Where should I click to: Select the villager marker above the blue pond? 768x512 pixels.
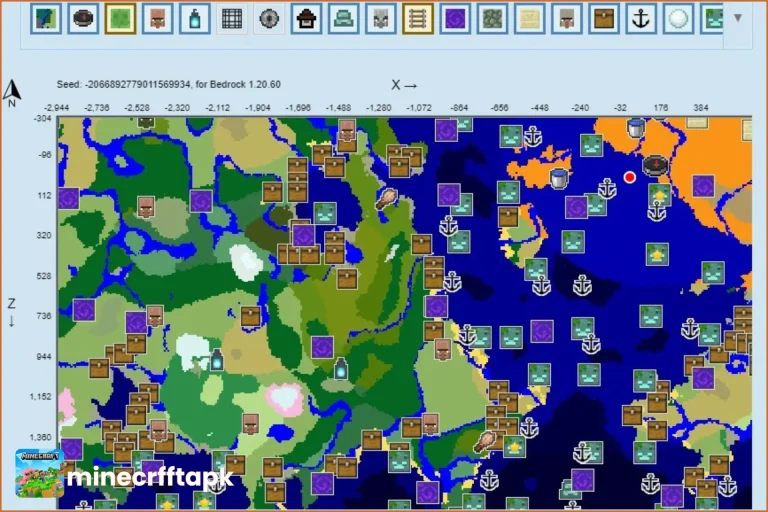pyautogui.click(x=251, y=424)
